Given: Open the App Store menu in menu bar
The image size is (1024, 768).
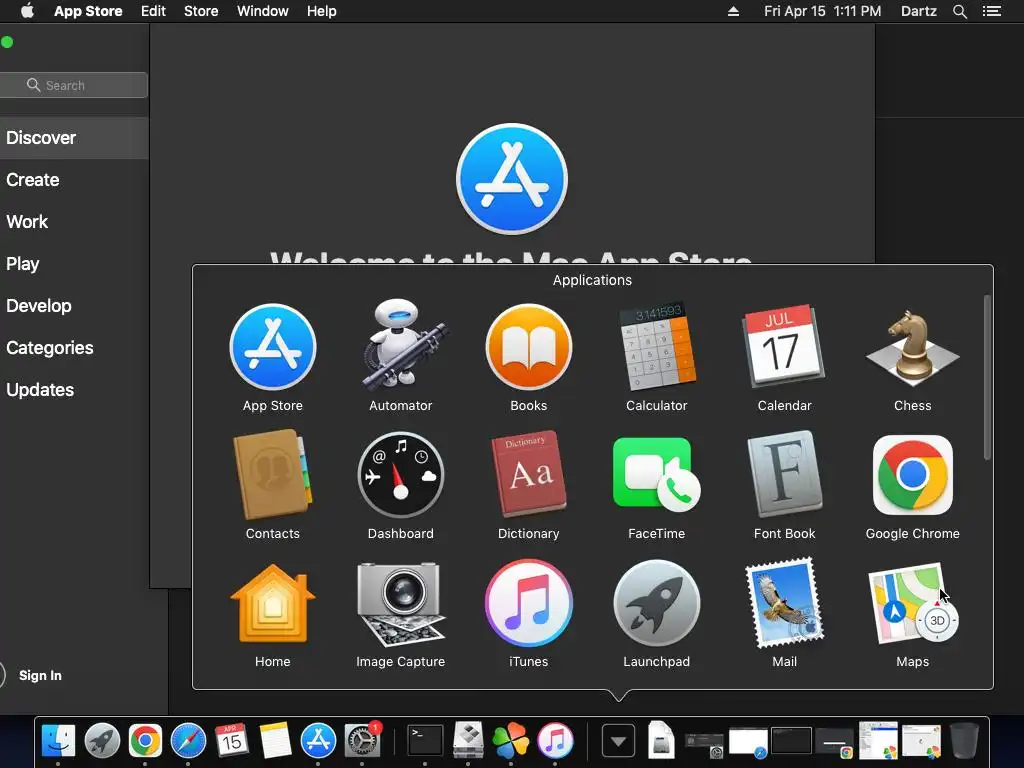Looking at the screenshot, I should pyautogui.click(x=88, y=11).
